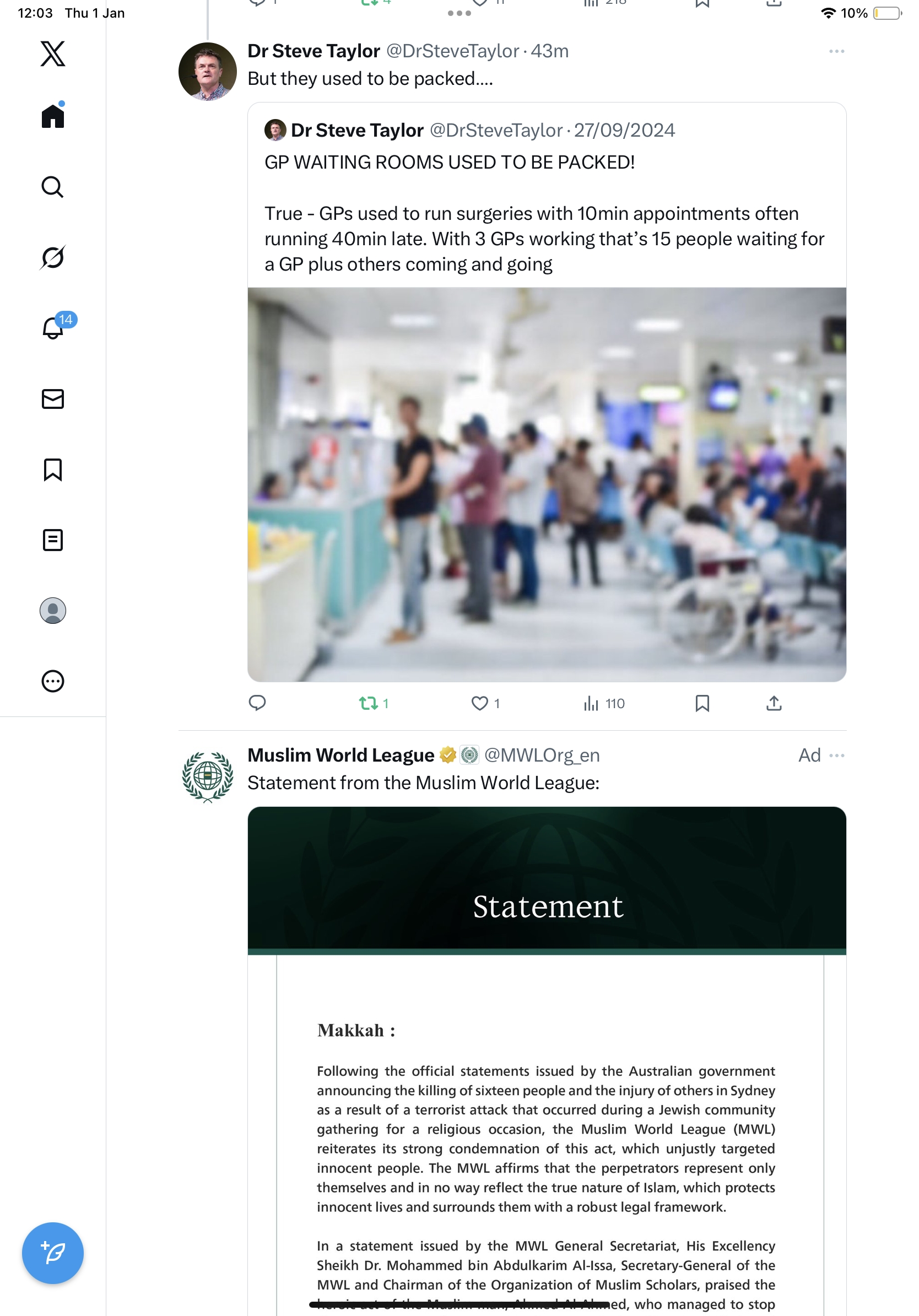Open the Lists icon in sidebar
The image size is (919, 1316).
click(53, 540)
